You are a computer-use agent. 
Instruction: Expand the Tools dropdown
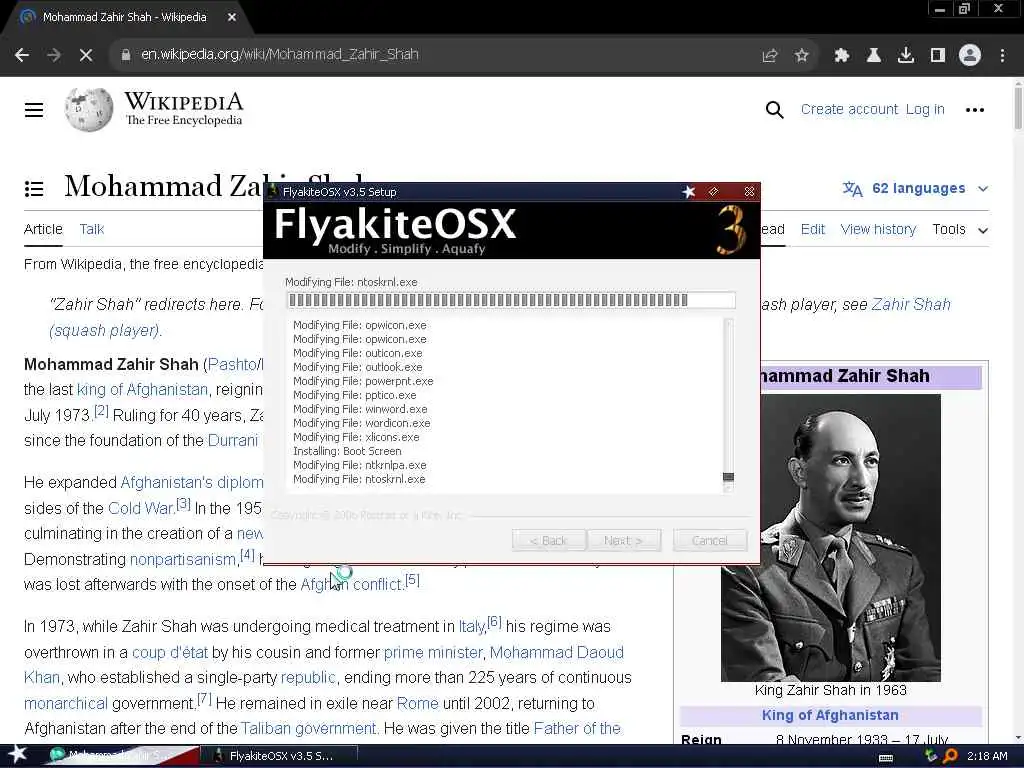(960, 229)
